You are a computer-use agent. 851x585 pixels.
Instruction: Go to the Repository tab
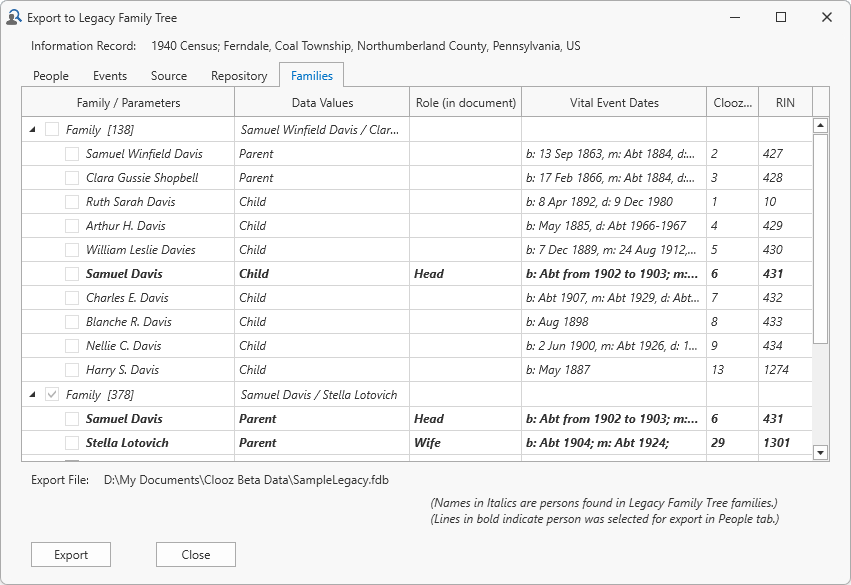pyautogui.click(x=239, y=76)
